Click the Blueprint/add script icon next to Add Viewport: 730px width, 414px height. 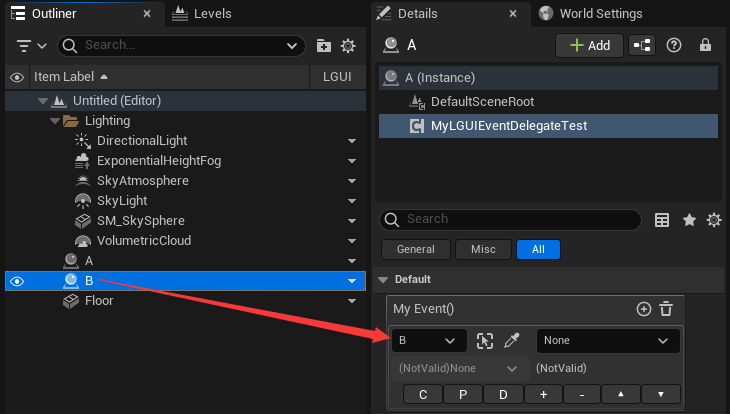point(641,45)
